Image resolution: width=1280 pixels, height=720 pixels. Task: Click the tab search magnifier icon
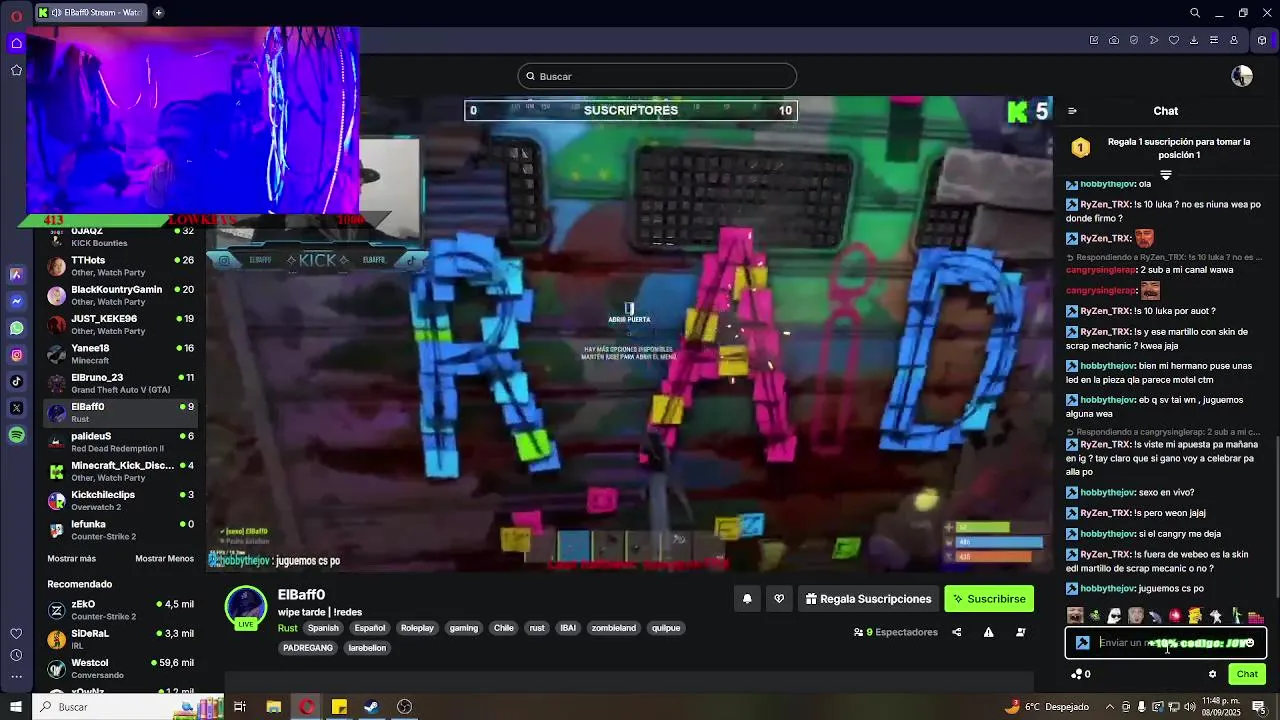click(x=1195, y=13)
